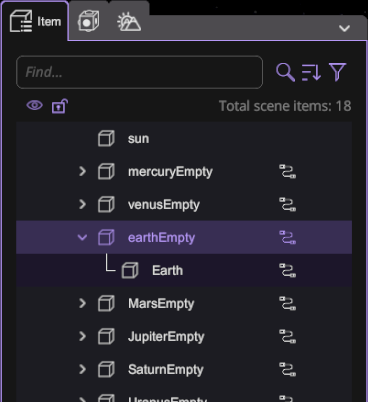This screenshot has height=402, width=368.
Task: Open the environment landscape tab
Action: [129, 22]
